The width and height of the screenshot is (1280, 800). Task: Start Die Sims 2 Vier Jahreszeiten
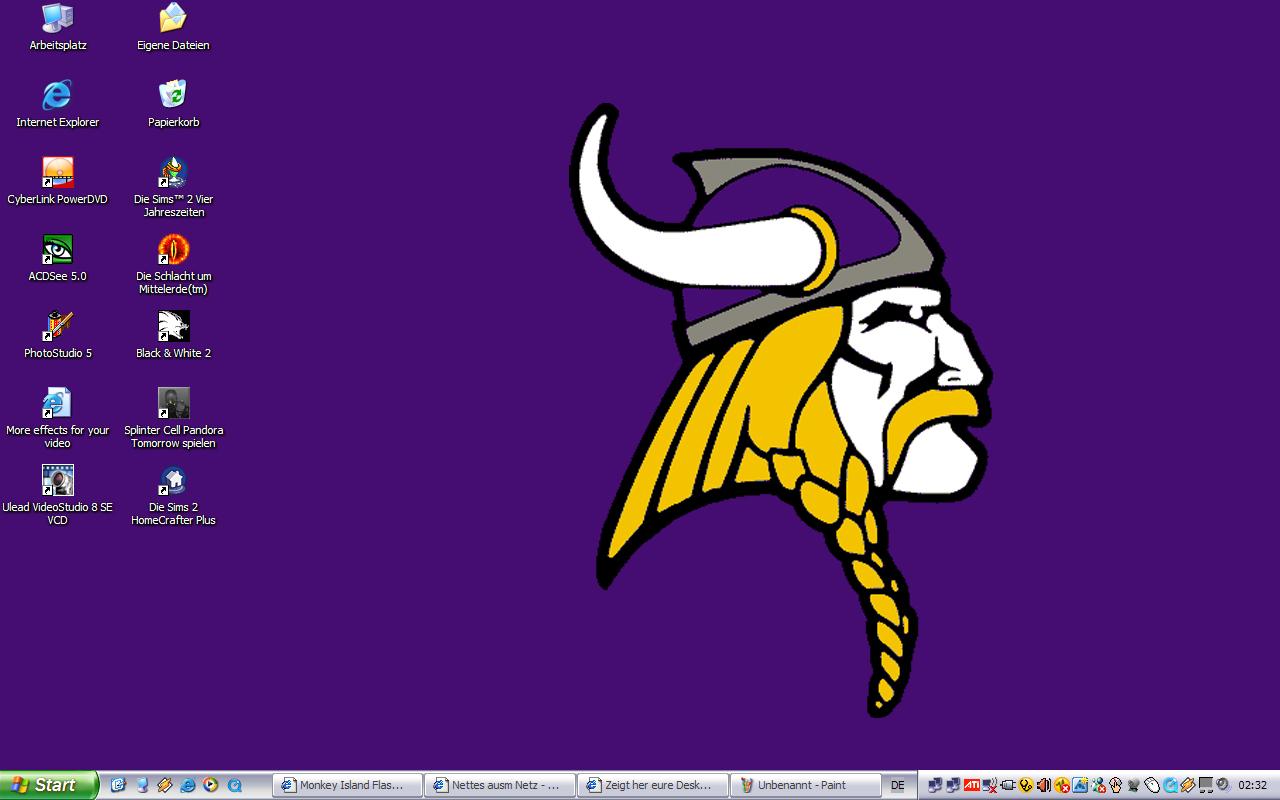click(x=173, y=187)
